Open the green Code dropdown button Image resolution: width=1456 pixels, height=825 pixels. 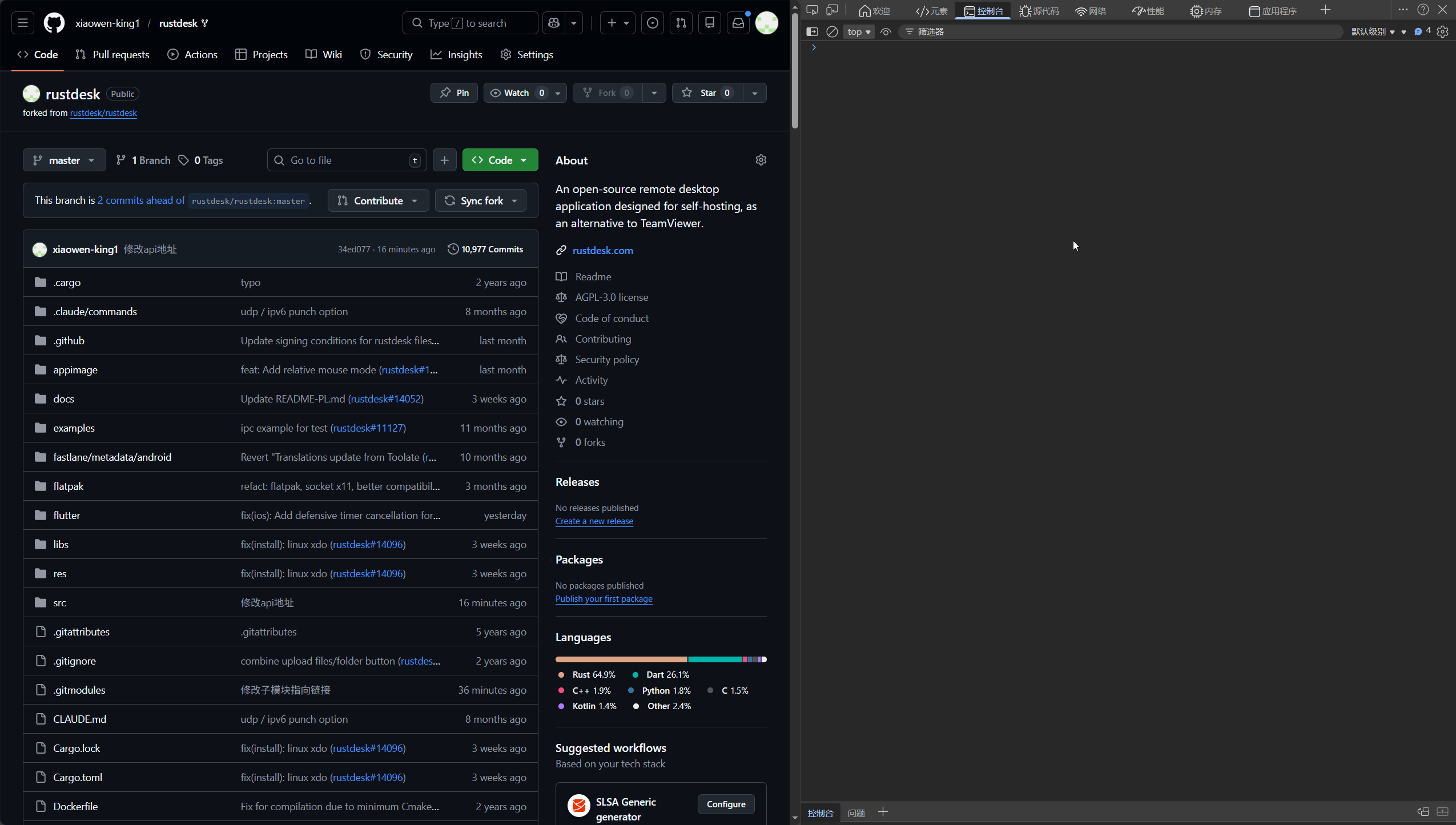coord(500,160)
